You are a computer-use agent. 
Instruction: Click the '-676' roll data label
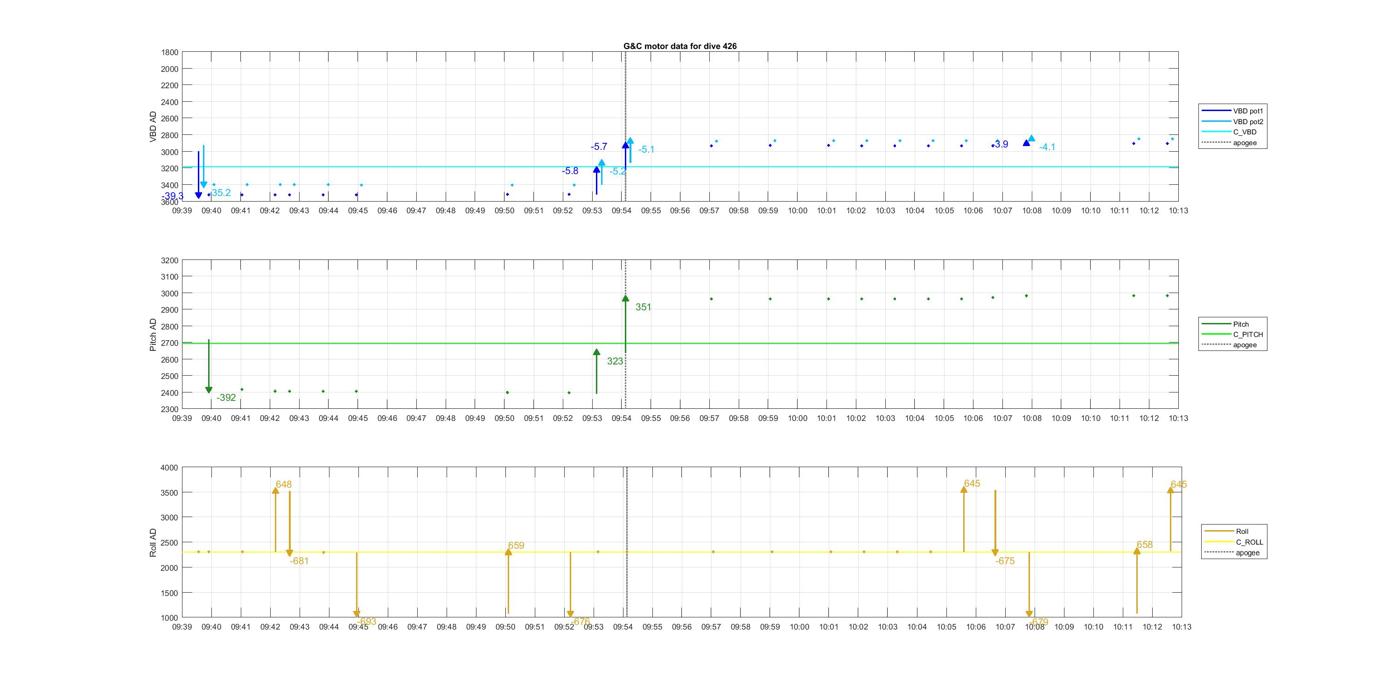click(x=580, y=621)
